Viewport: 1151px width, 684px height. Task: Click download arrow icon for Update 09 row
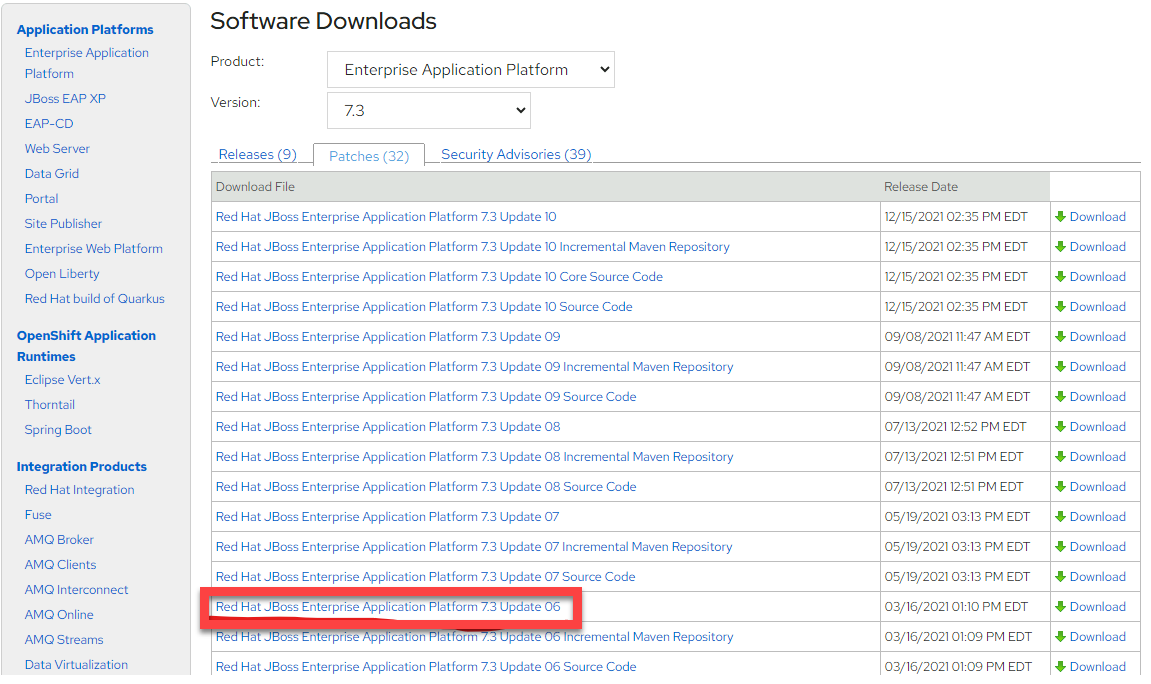(1060, 337)
